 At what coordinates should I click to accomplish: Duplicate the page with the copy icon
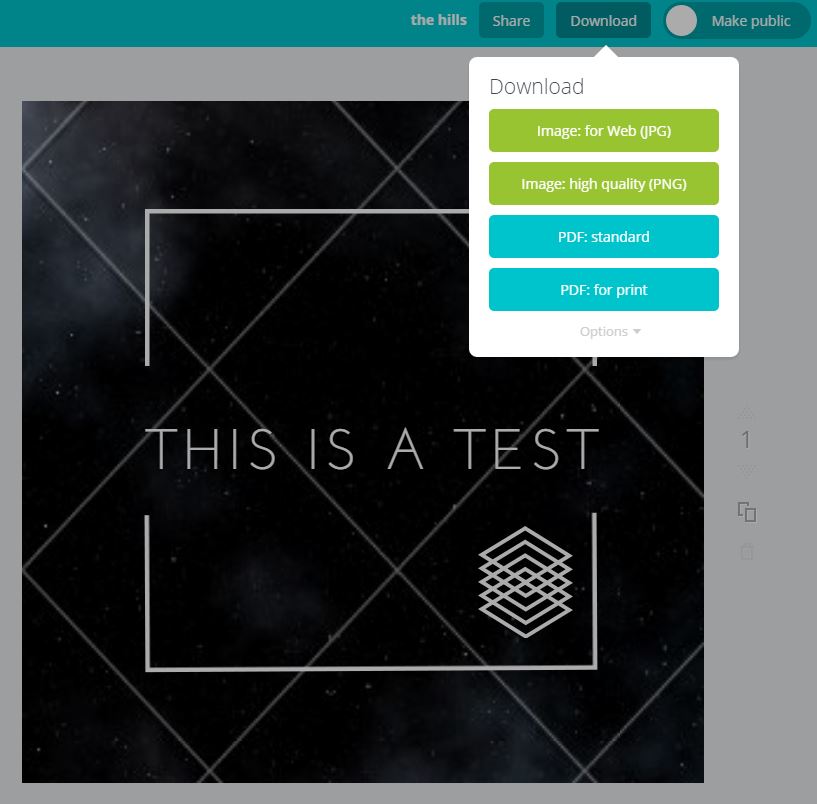click(x=747, y=512)
